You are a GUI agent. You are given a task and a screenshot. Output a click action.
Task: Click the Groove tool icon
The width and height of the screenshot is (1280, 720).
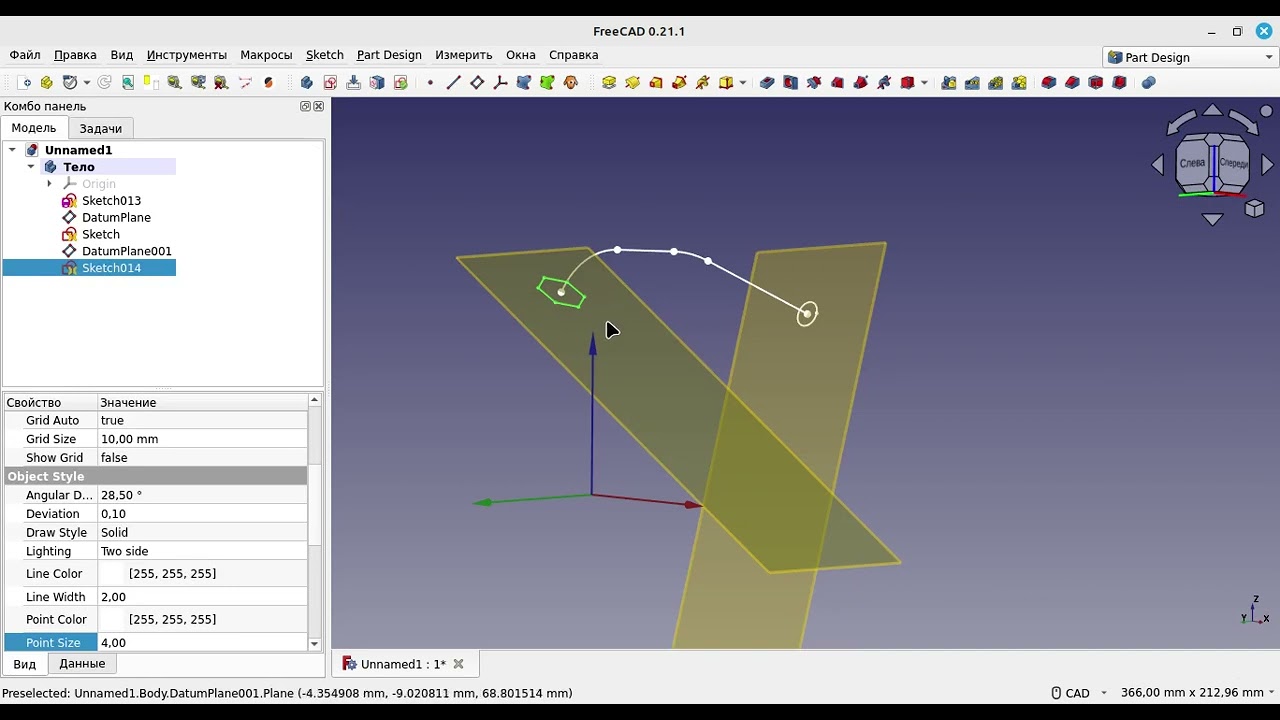pyautogui.click(x=814, y=83)
